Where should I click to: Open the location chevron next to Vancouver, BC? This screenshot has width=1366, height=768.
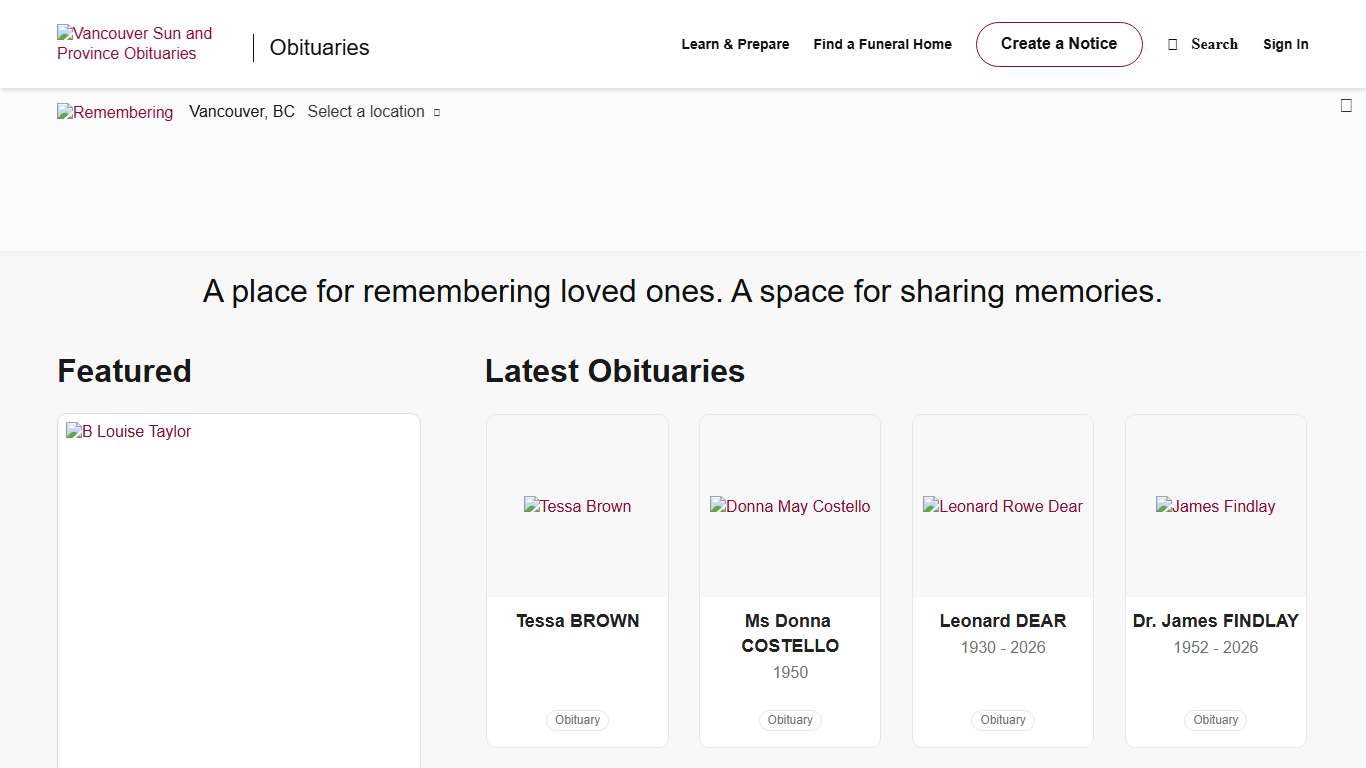click(436, 113)
